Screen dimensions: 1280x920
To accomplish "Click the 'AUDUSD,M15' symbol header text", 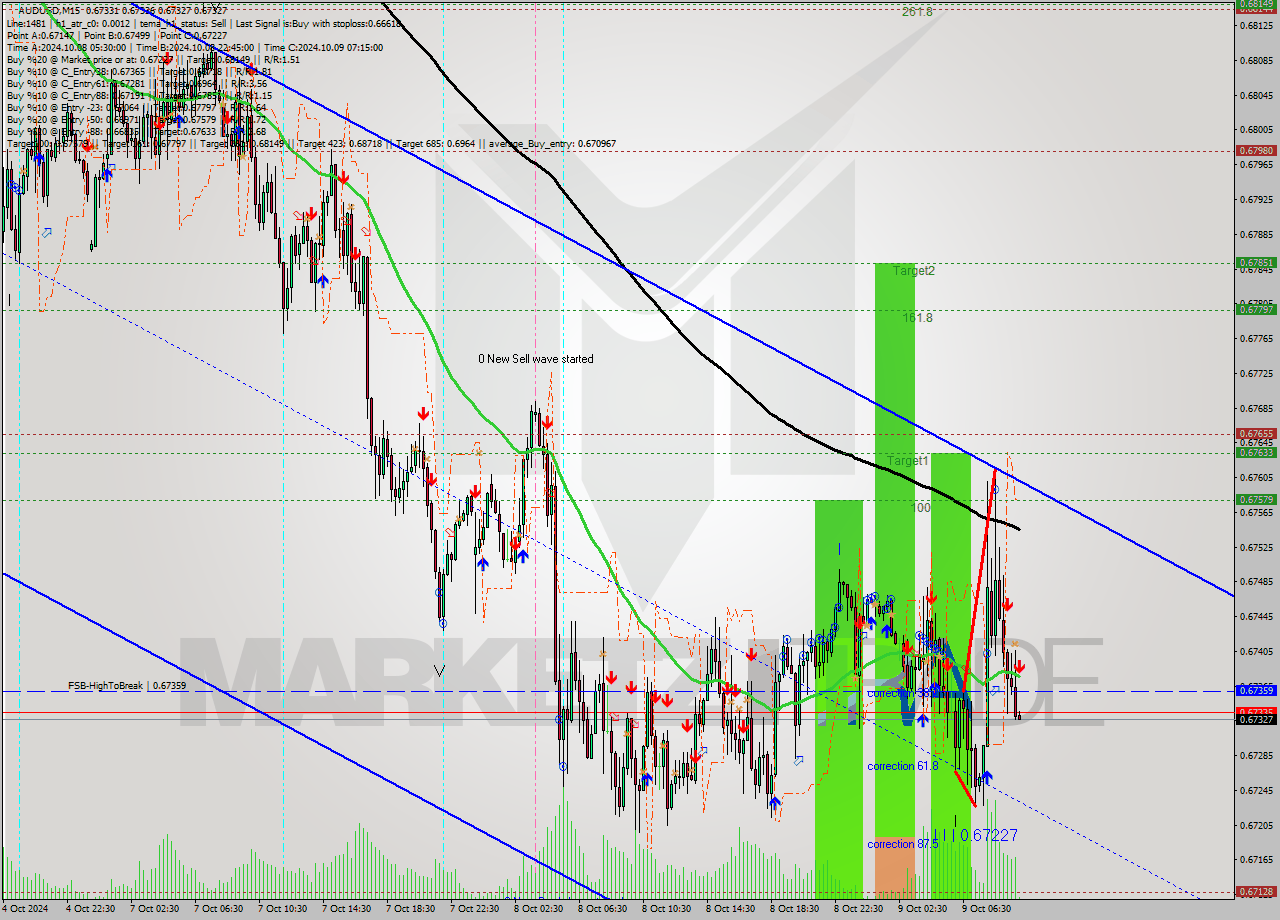I will click(x=47, y=11).
